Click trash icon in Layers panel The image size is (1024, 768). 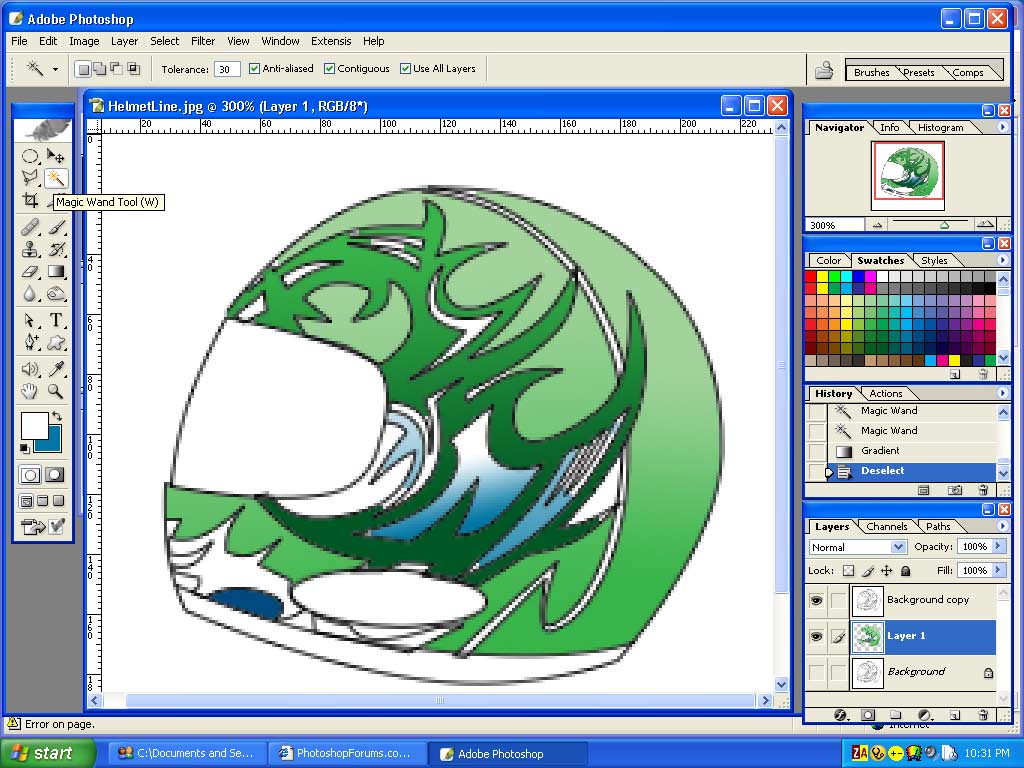pos(983,714)
